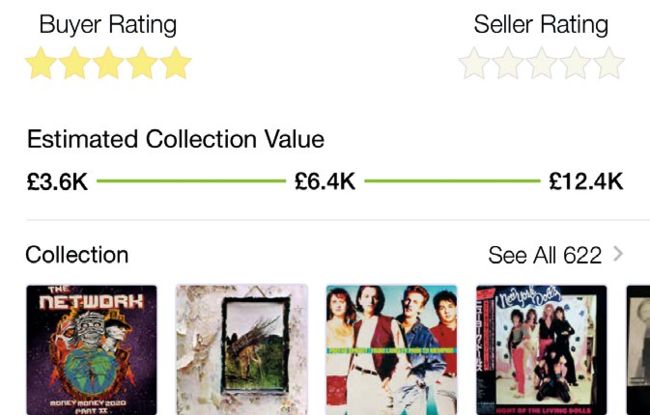This screenshot has width=650, height=415.
Task: Click the first empty Seller Rating star
Action: 474,65
